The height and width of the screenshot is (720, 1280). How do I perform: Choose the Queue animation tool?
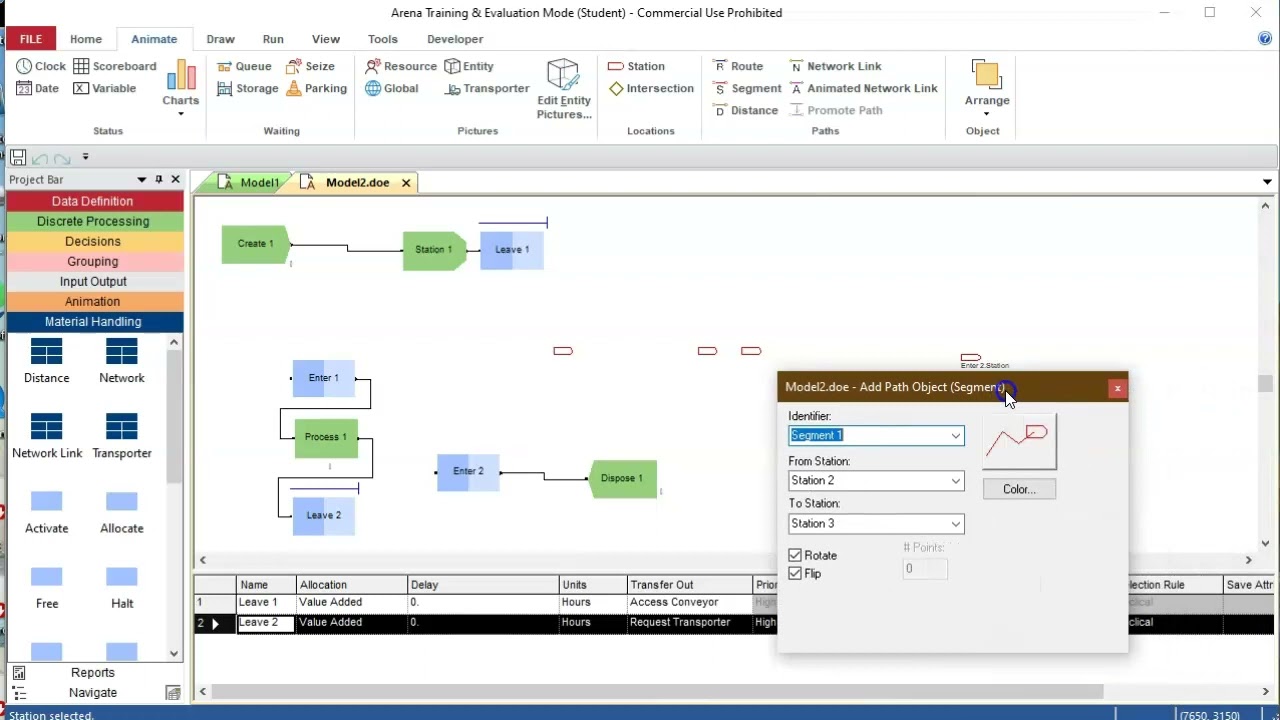tap(225, 66)
